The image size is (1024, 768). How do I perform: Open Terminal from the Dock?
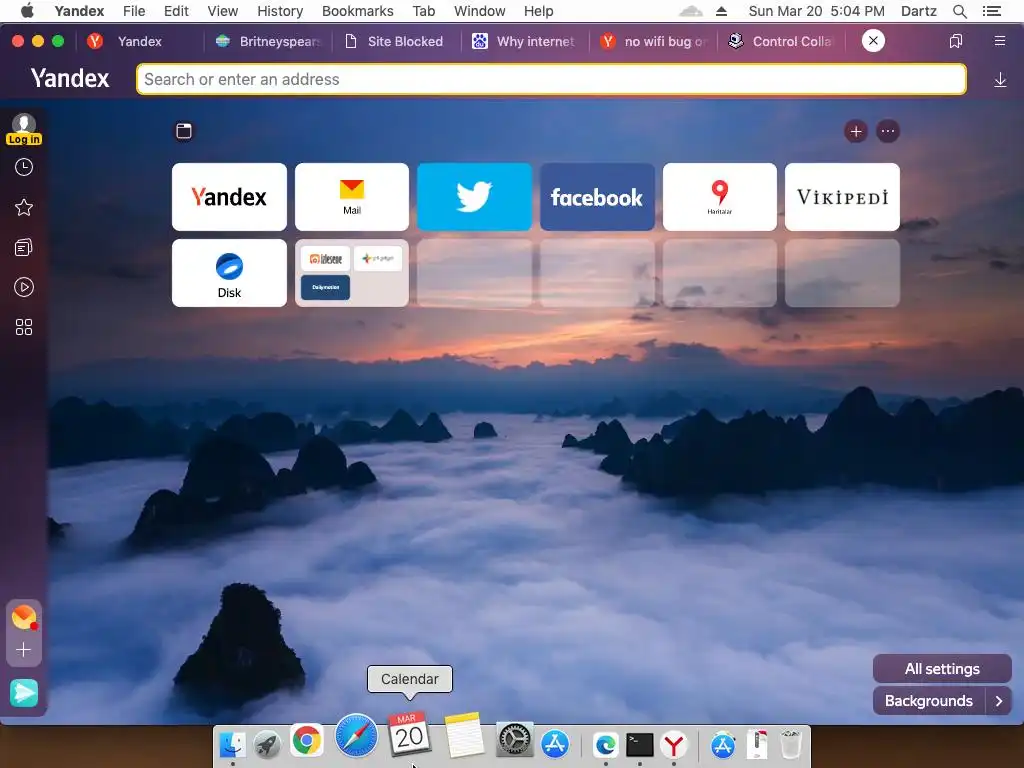coord(639,744)
